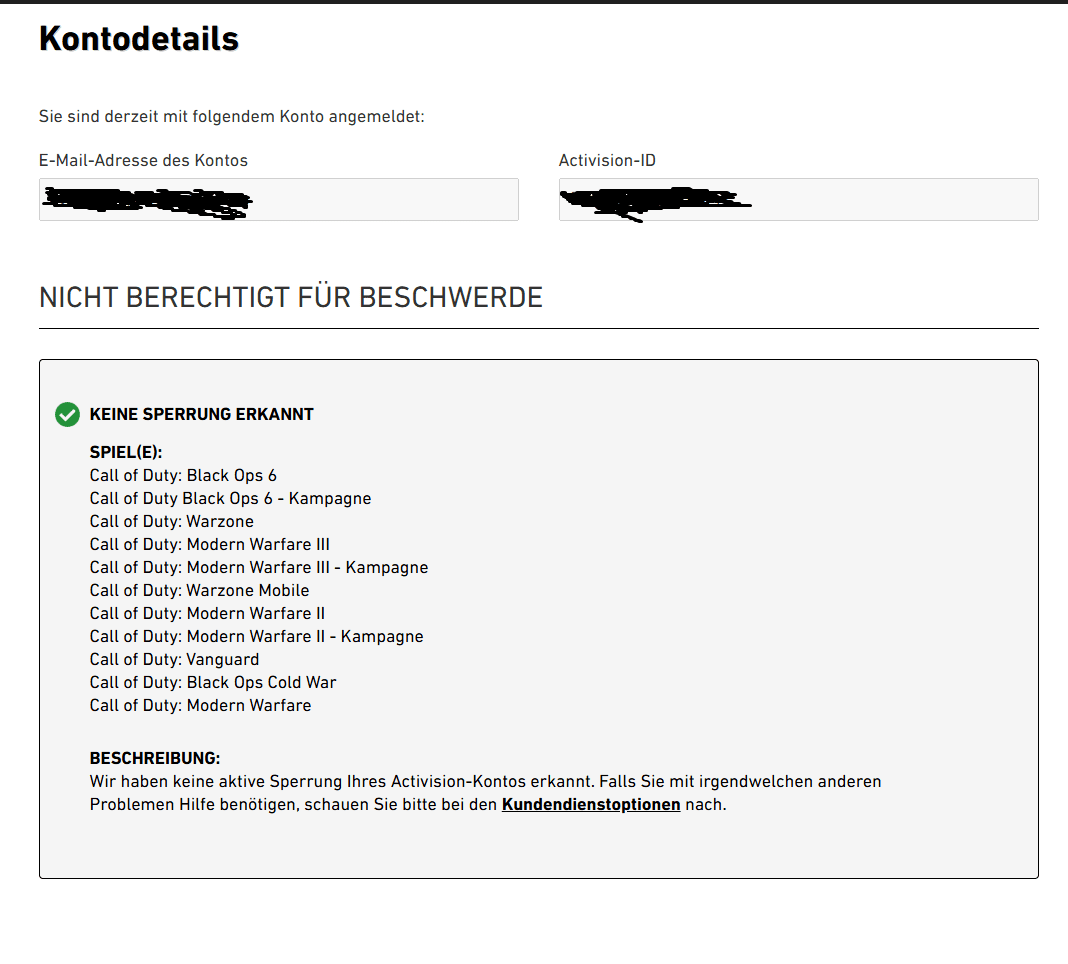The width and height of the screenshot is (1068, 964).
Task: Click the Call of Duty: Warzone entry
Action: 171,521
